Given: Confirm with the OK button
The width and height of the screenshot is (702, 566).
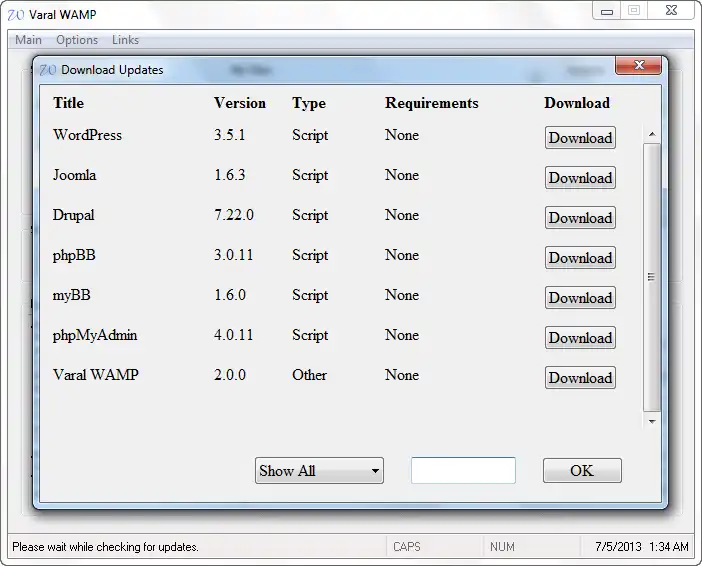Looking at the screenshot, I should pos(582,470).
